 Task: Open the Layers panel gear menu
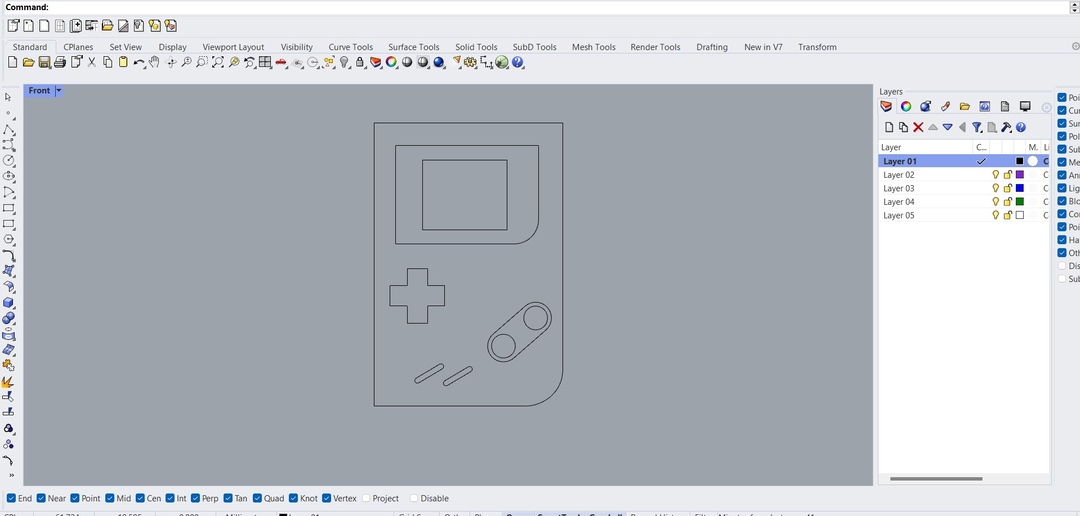click(x=1046, y=107)
